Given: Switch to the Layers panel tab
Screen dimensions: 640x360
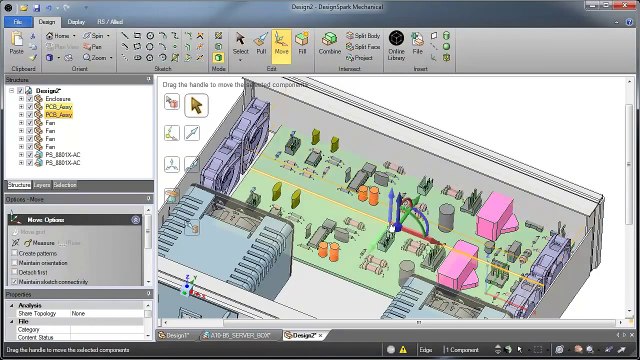Looking at the screenshot, I should pyautogui.click(x=42, y=185).
